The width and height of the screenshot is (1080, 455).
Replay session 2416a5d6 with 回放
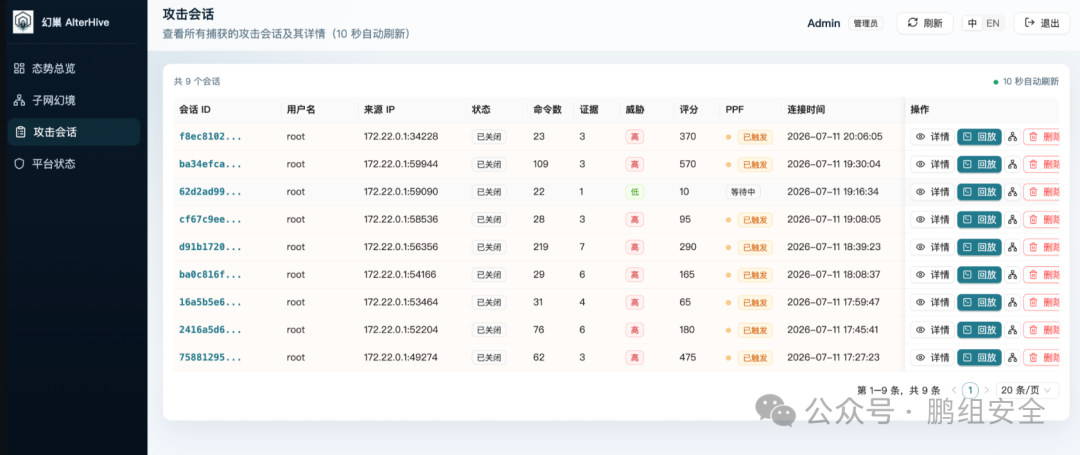pyautogui.click(x=979, y=330)
